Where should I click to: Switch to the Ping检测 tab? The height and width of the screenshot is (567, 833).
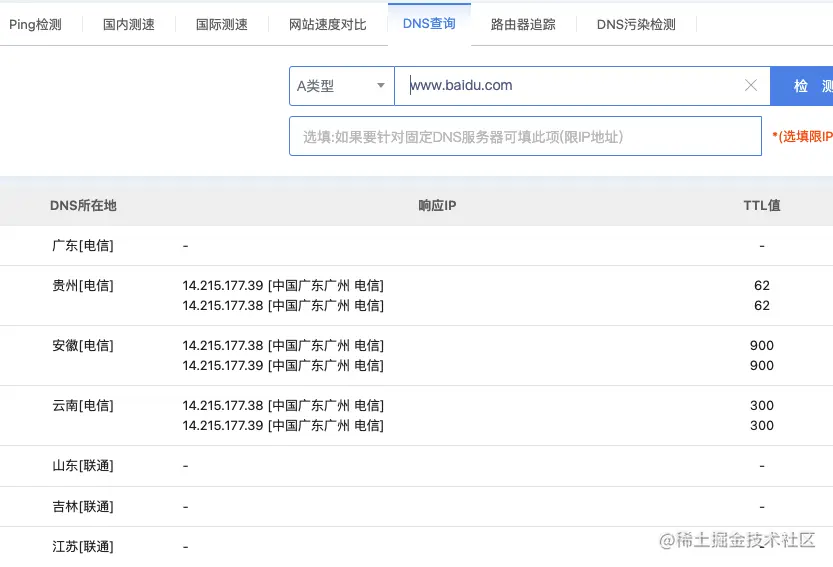[35, 24]
